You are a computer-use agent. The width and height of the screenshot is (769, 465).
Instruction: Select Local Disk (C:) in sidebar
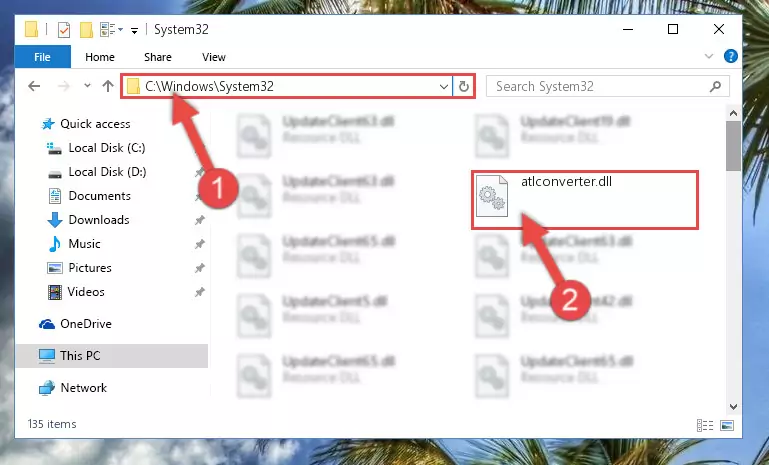106,148
